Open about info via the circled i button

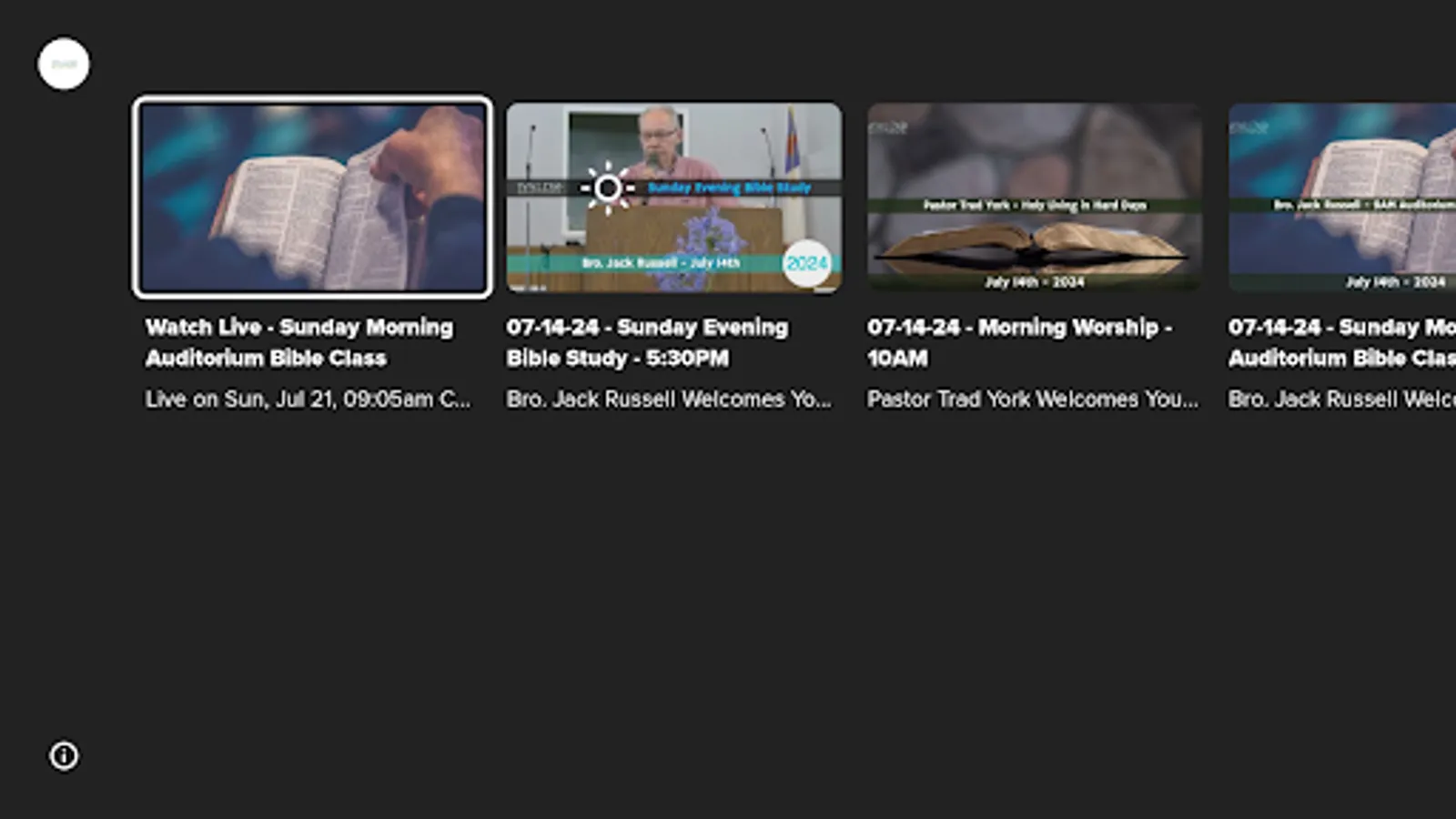pos(64,756)
